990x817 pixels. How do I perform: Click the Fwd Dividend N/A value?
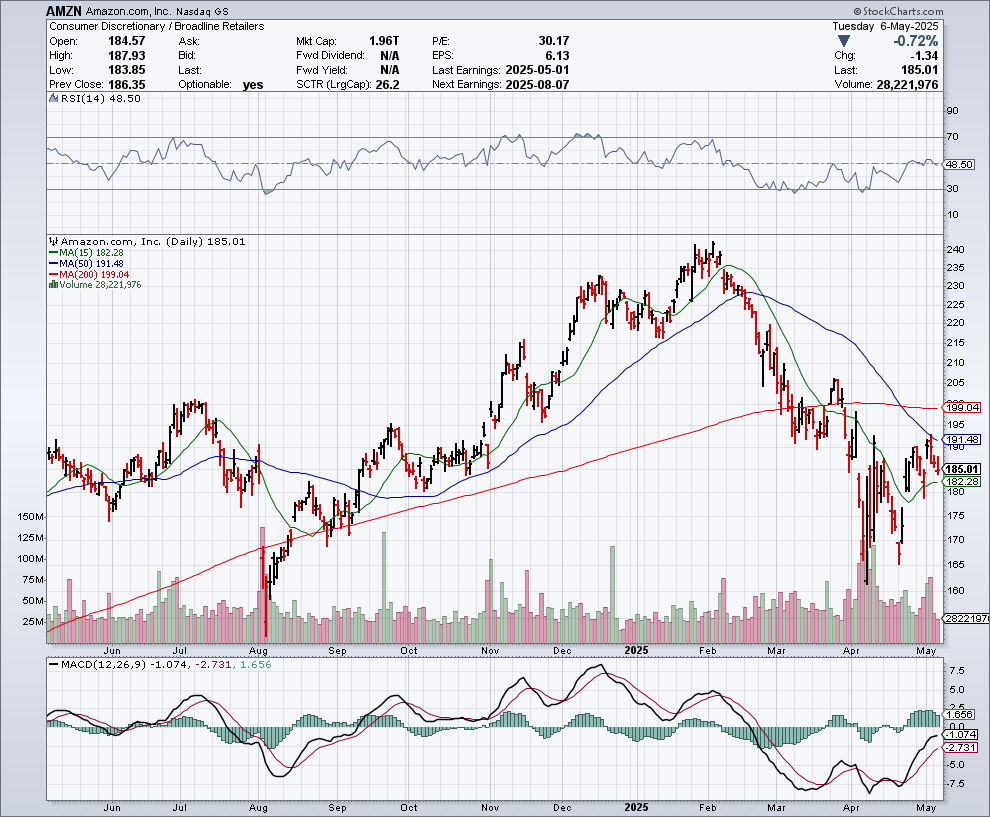[x=390, y=56]
